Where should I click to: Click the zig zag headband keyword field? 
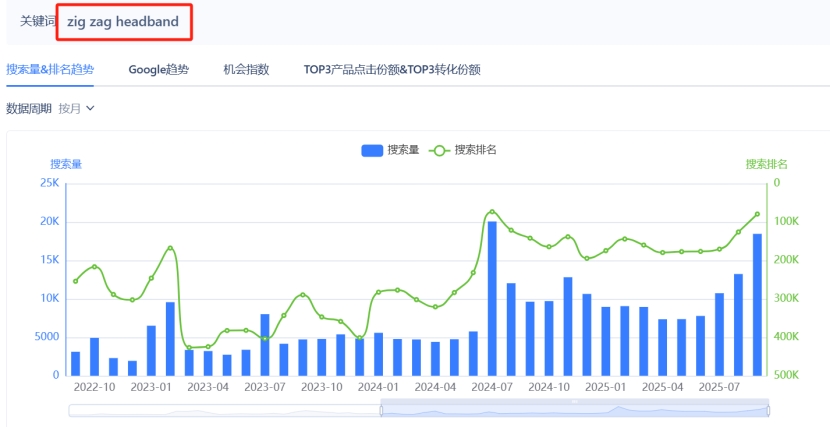point(123,22)
